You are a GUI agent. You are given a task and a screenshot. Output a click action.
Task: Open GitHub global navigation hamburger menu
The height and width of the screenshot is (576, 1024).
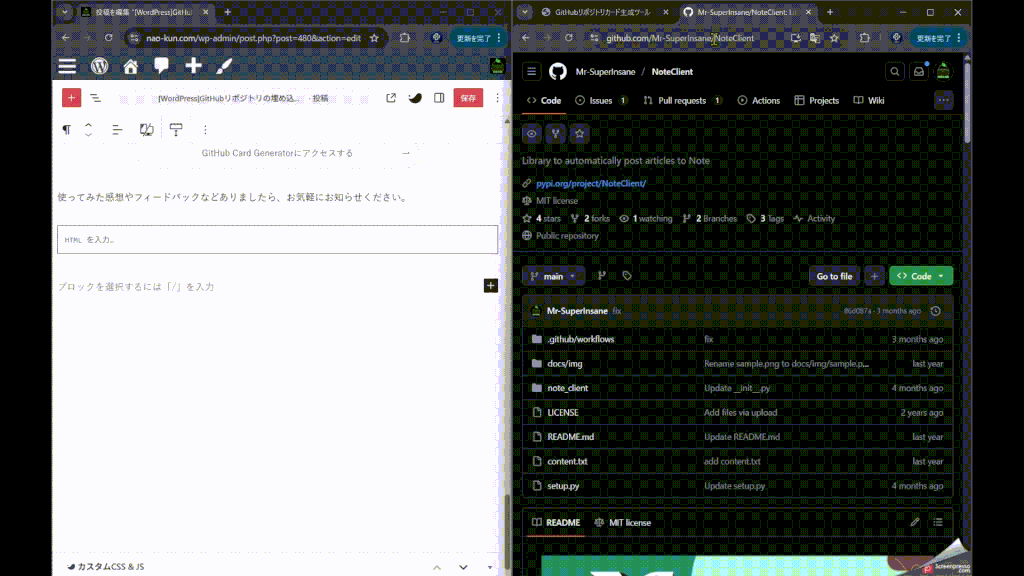coord(532,72)
